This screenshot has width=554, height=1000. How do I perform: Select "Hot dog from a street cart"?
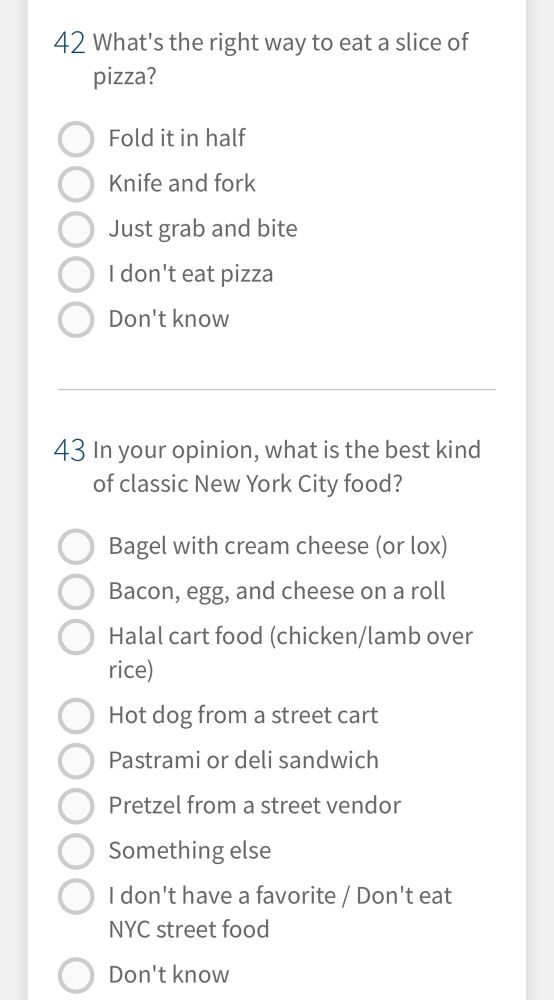click(76, 716)
